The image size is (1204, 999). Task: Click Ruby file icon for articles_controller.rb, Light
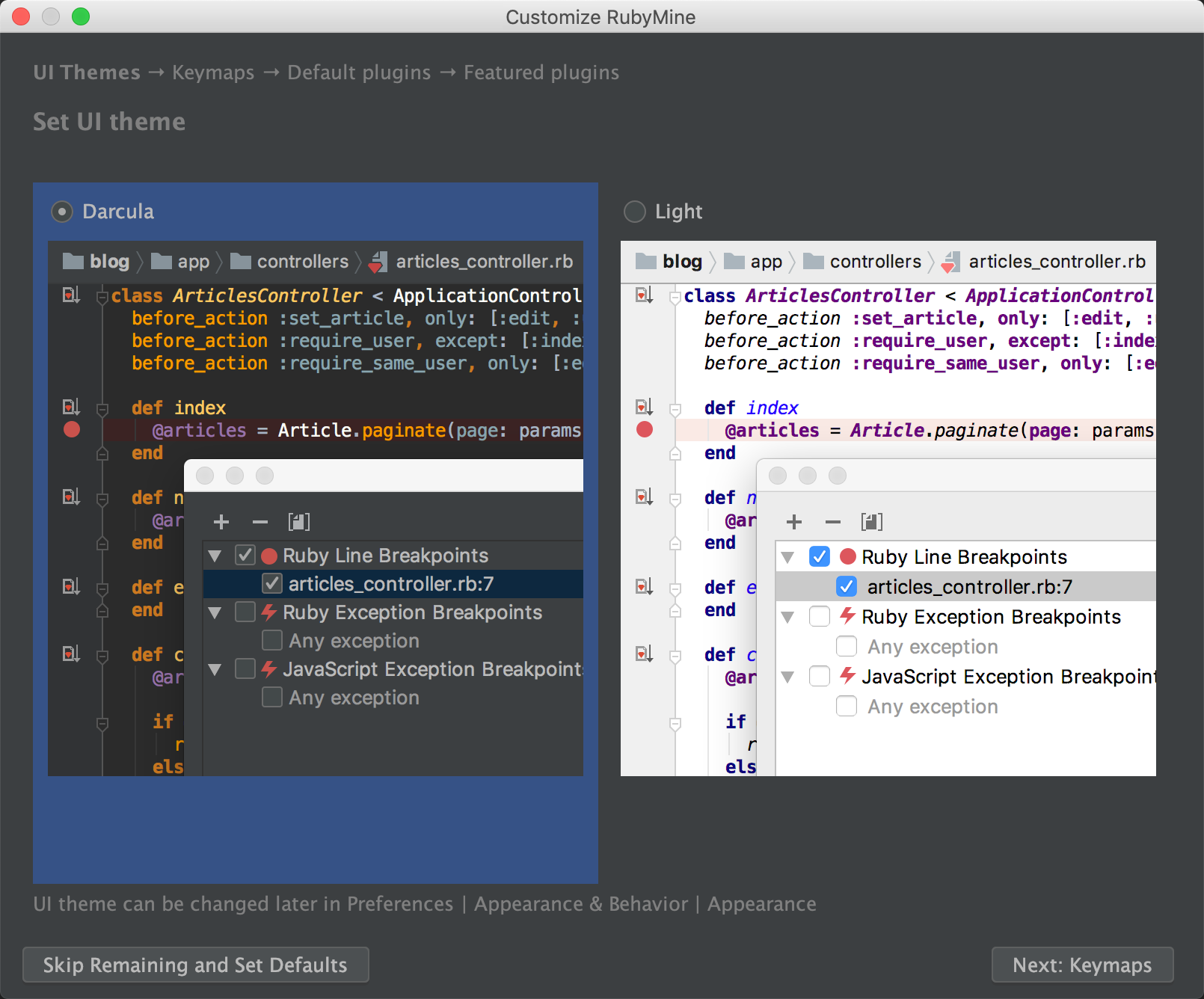950,262
